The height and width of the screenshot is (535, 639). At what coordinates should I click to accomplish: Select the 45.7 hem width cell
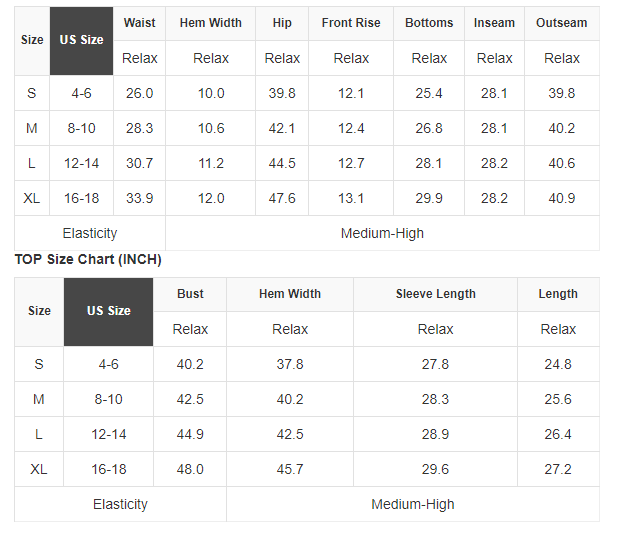coord(290,469)
